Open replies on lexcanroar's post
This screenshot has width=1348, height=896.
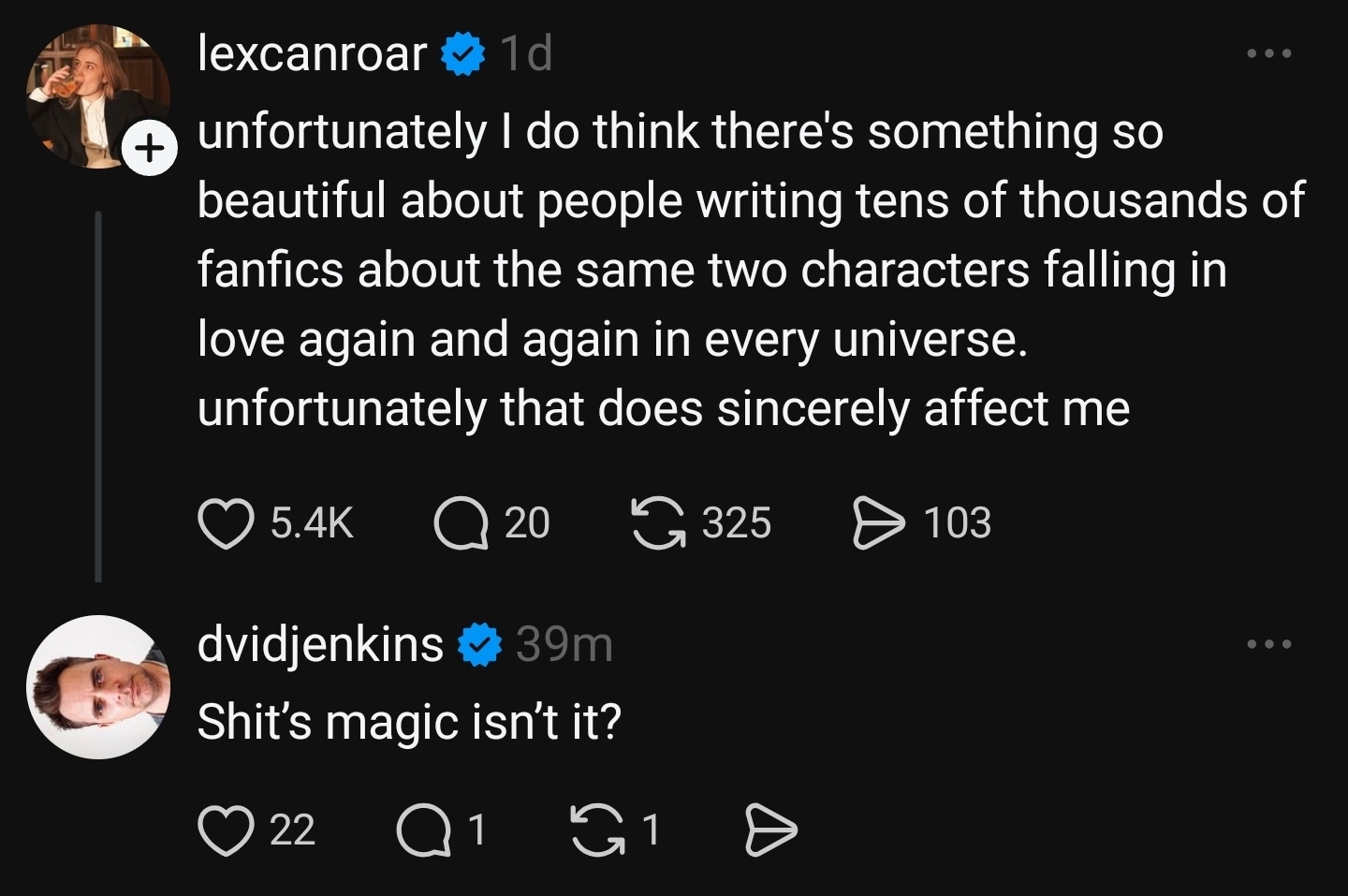pyautogui.click(x=461, y=522)
